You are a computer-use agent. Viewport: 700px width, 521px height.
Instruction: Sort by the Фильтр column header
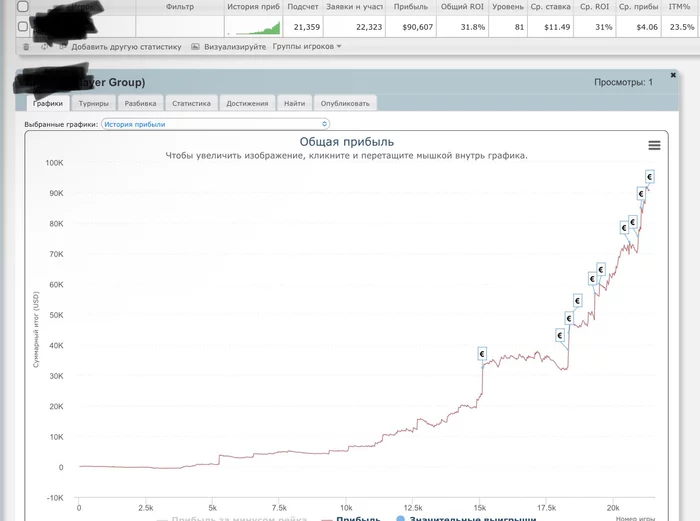point(180,7)
